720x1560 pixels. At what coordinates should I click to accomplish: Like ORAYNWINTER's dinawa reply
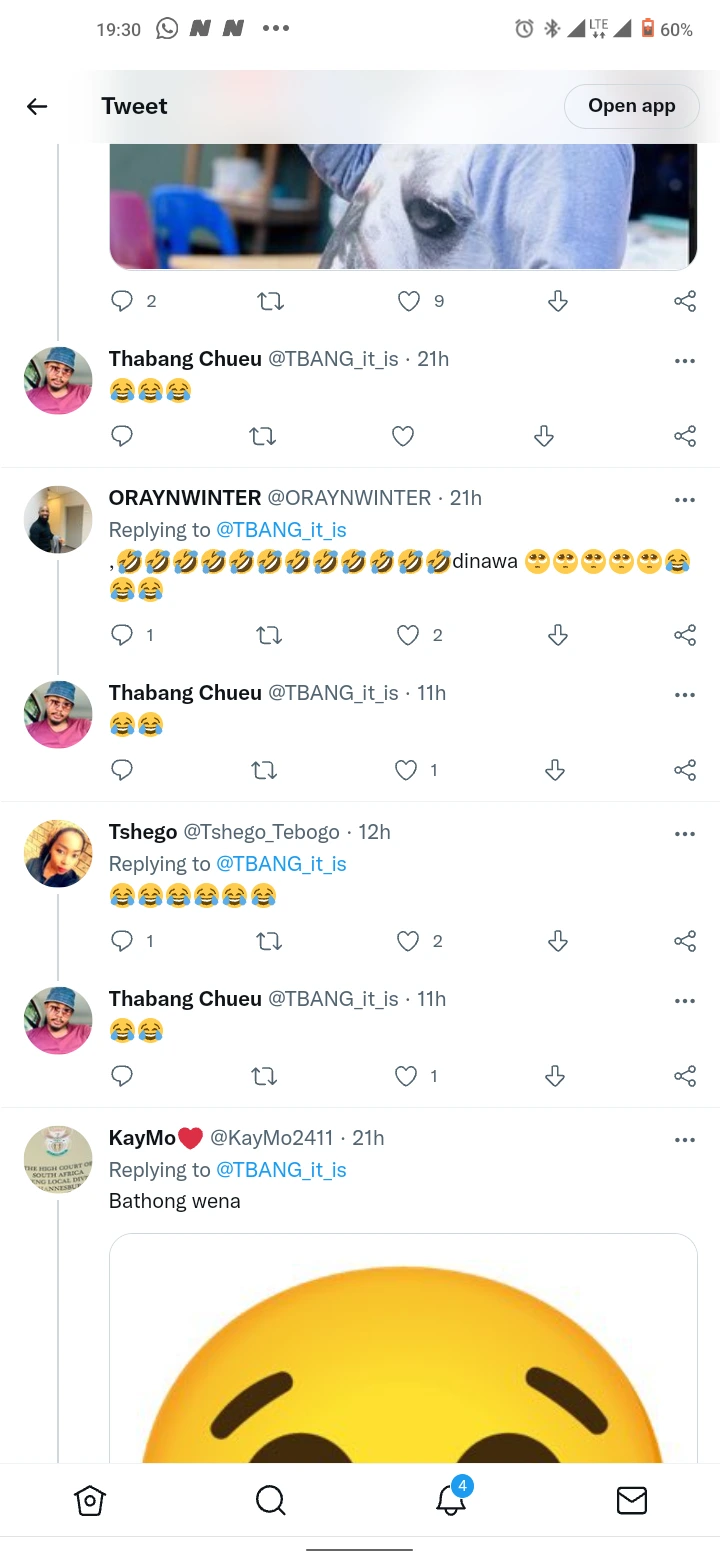click(x=408, y=635)
